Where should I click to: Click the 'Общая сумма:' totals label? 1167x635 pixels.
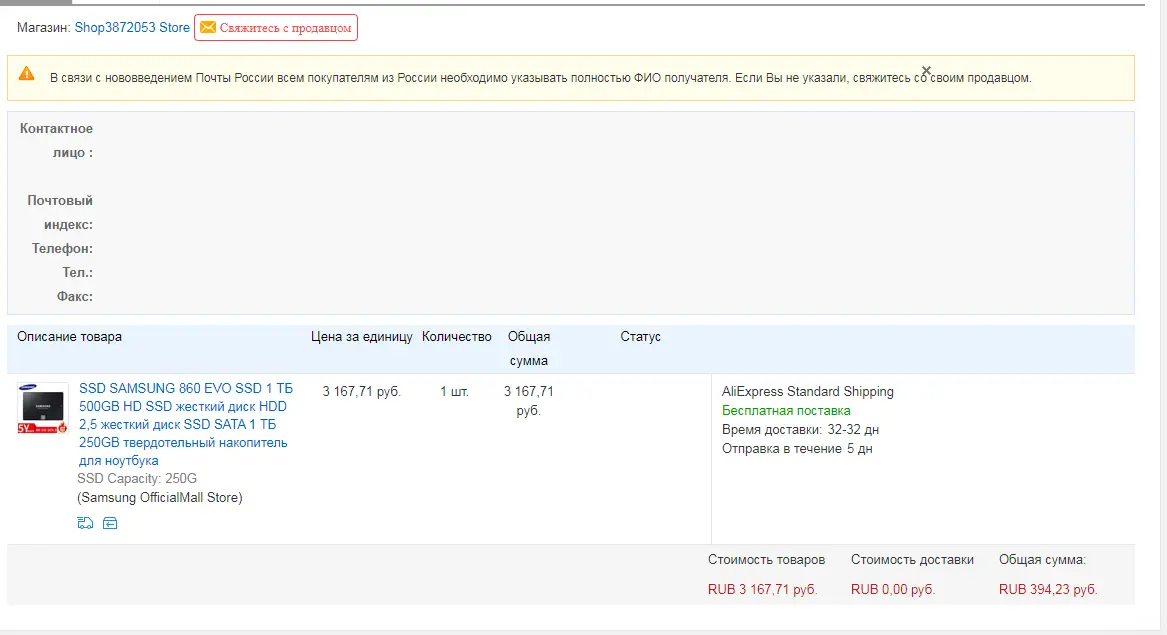1042,560
